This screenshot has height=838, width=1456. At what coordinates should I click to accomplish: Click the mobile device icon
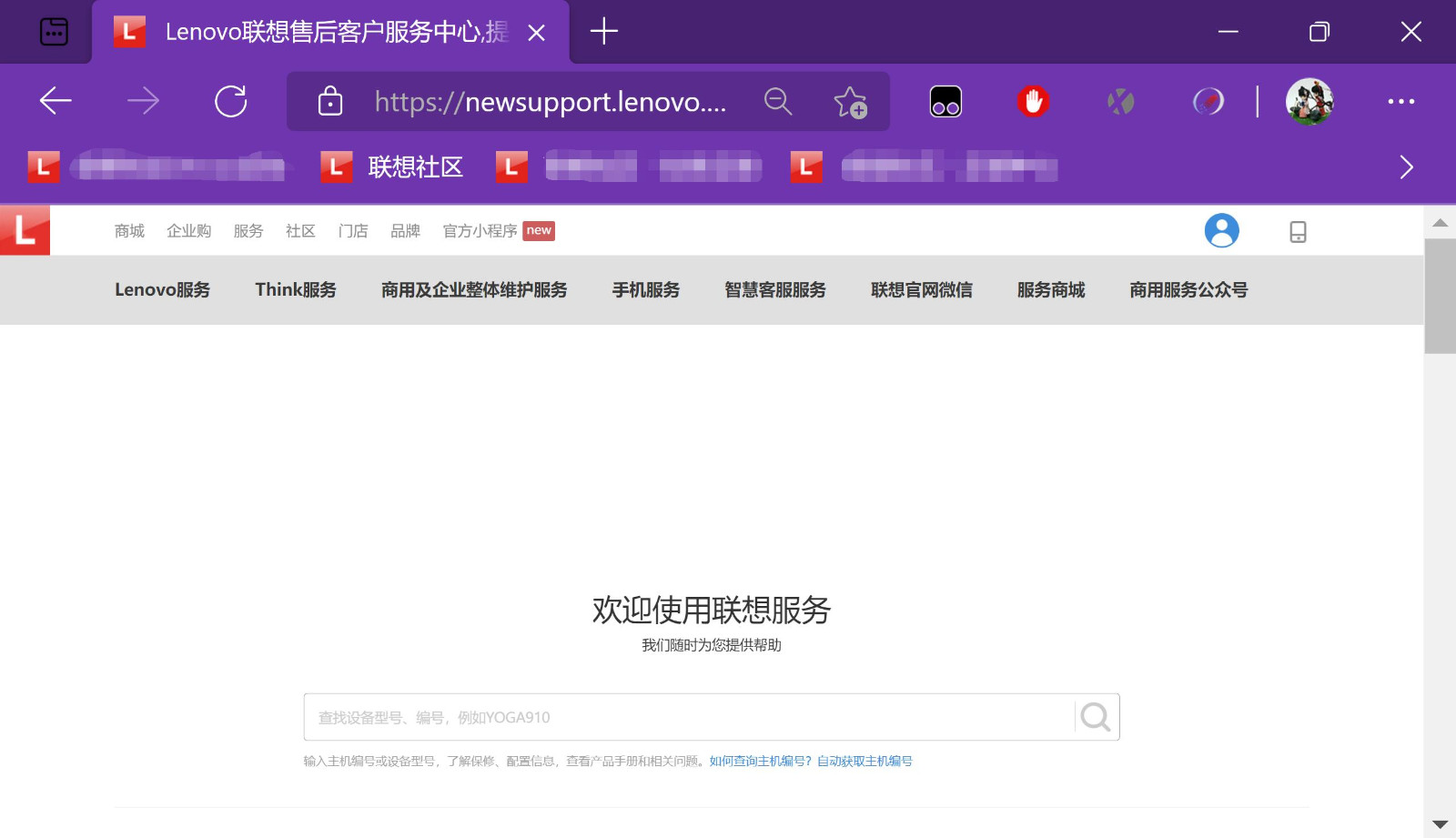click(x=1298, y=232)
